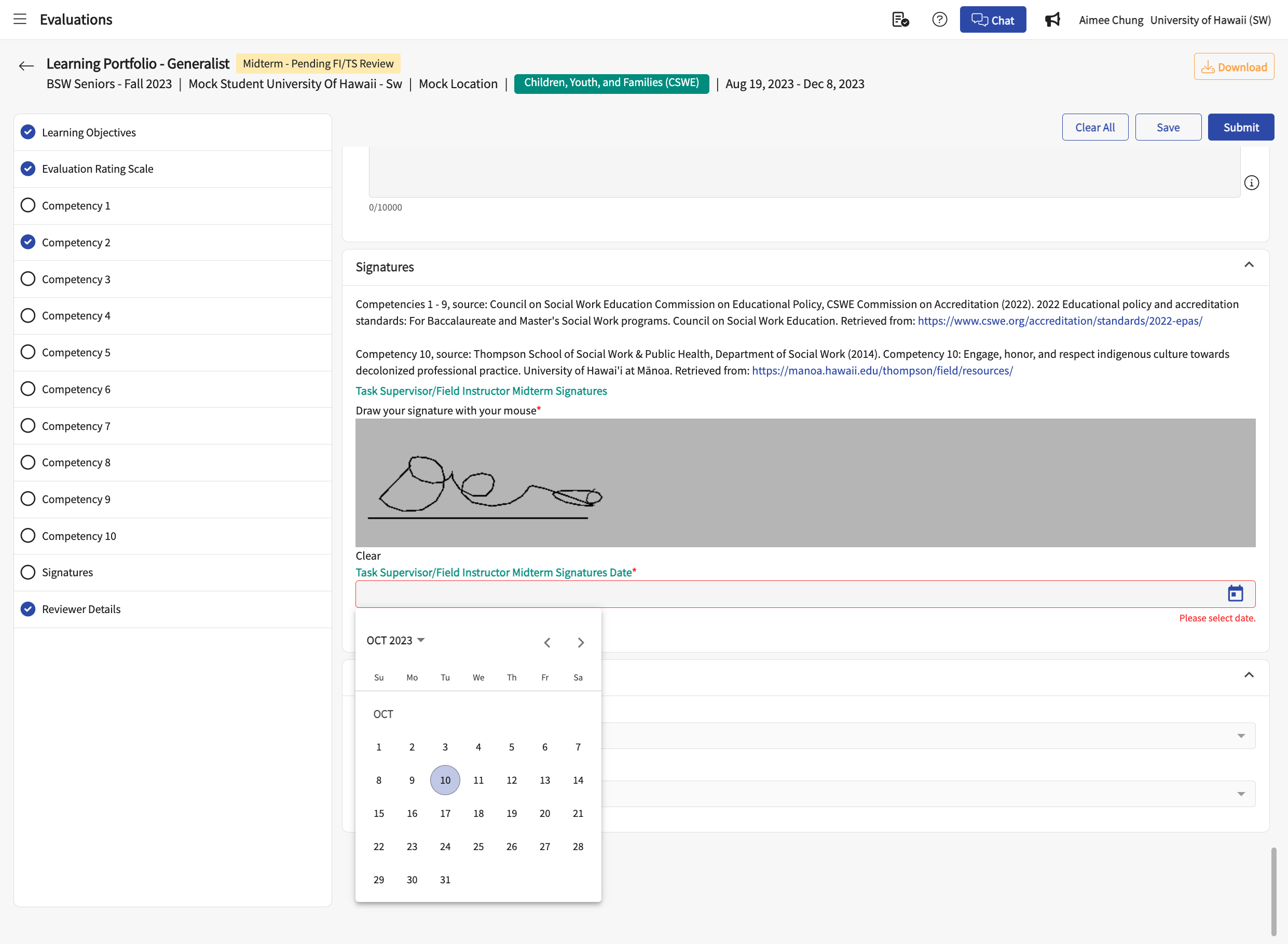1288x944 pixels.
Task: Open the task checklist icon in header
Action: point(900,19)
